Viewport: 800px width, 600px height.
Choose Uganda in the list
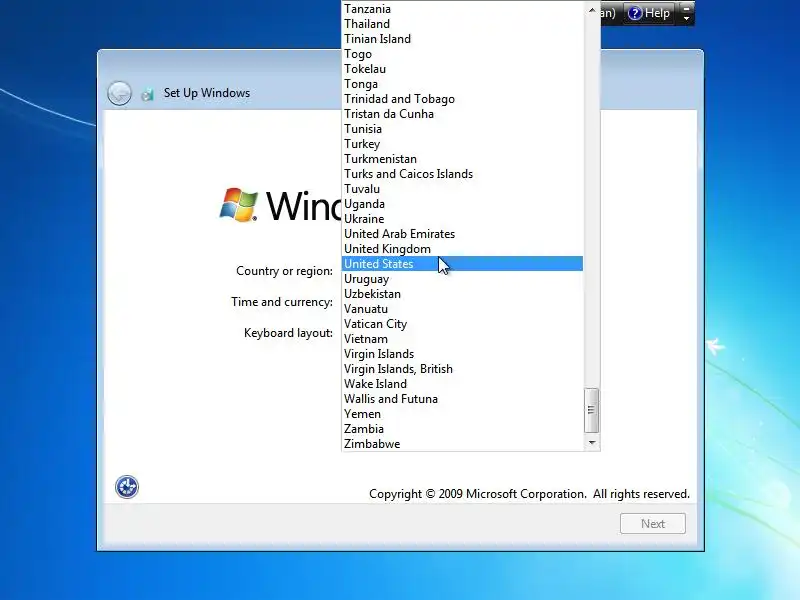point(462,204)
